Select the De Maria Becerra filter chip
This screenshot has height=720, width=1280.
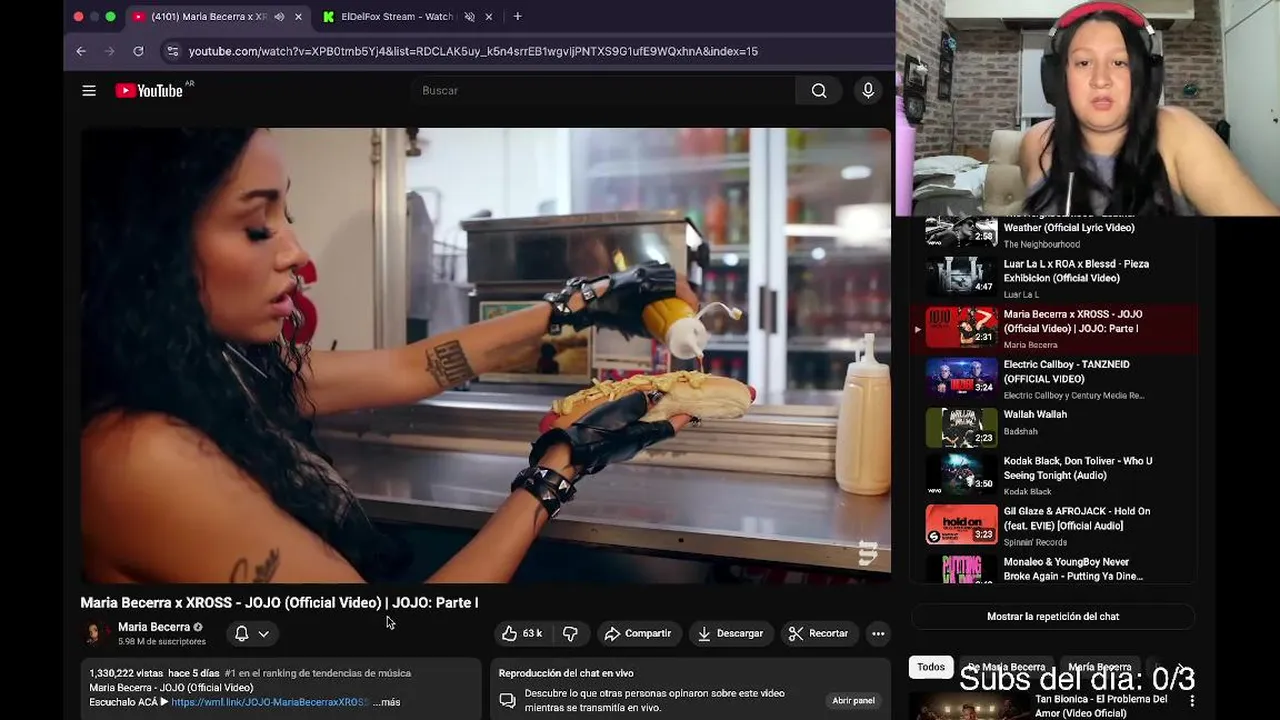pyautogui.click(x=1006, y=667)
